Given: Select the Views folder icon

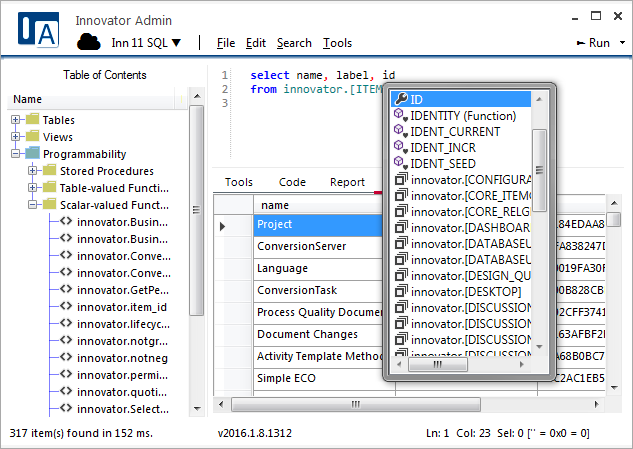Looking at the screenshot, I should 32,136.
